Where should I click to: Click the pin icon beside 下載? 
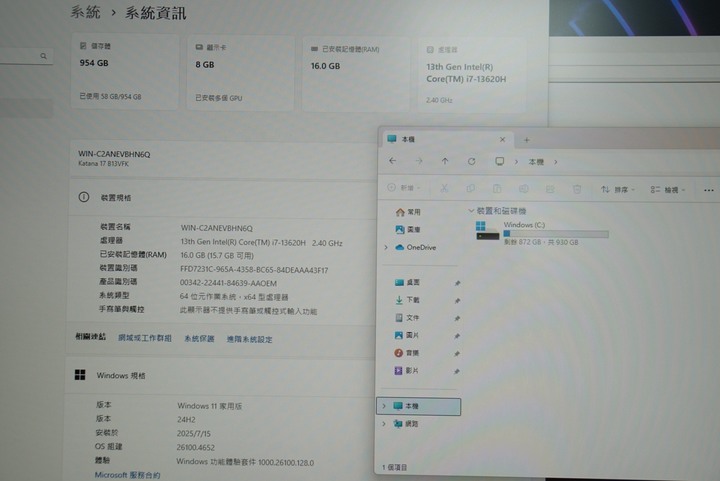pos(457,301)
